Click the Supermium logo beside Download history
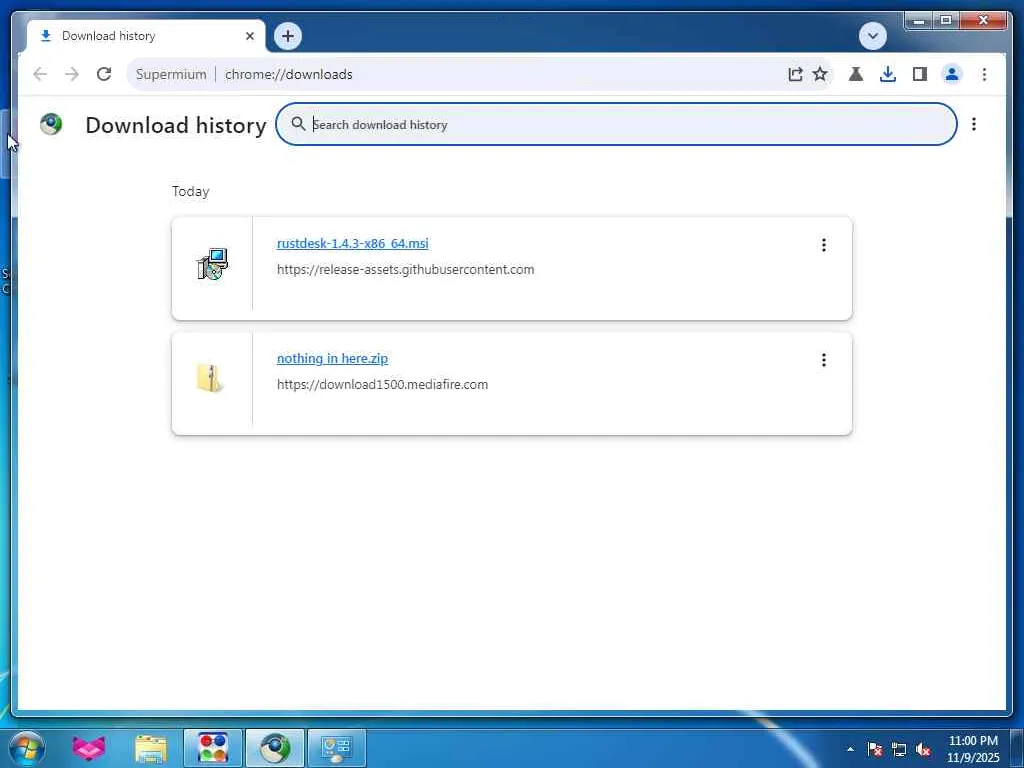 [x=51, y=123]
